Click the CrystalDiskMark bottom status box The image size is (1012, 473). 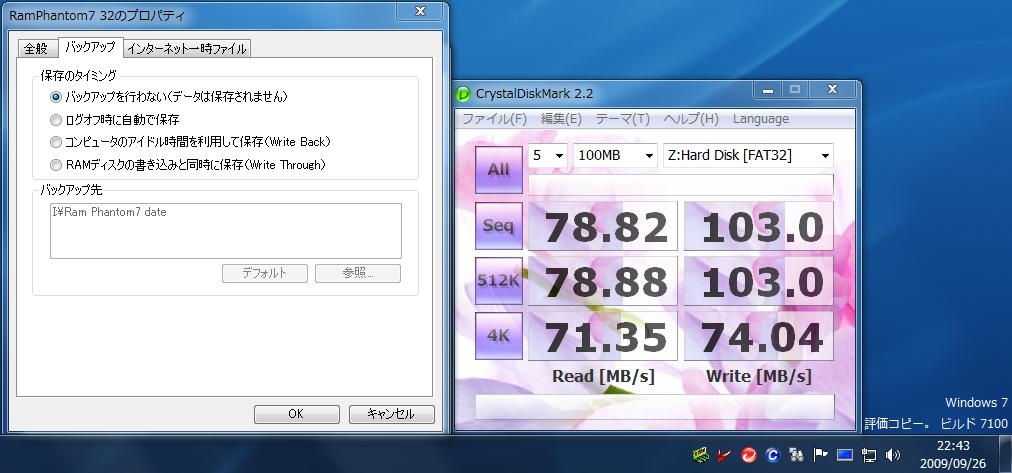[654, 407]
